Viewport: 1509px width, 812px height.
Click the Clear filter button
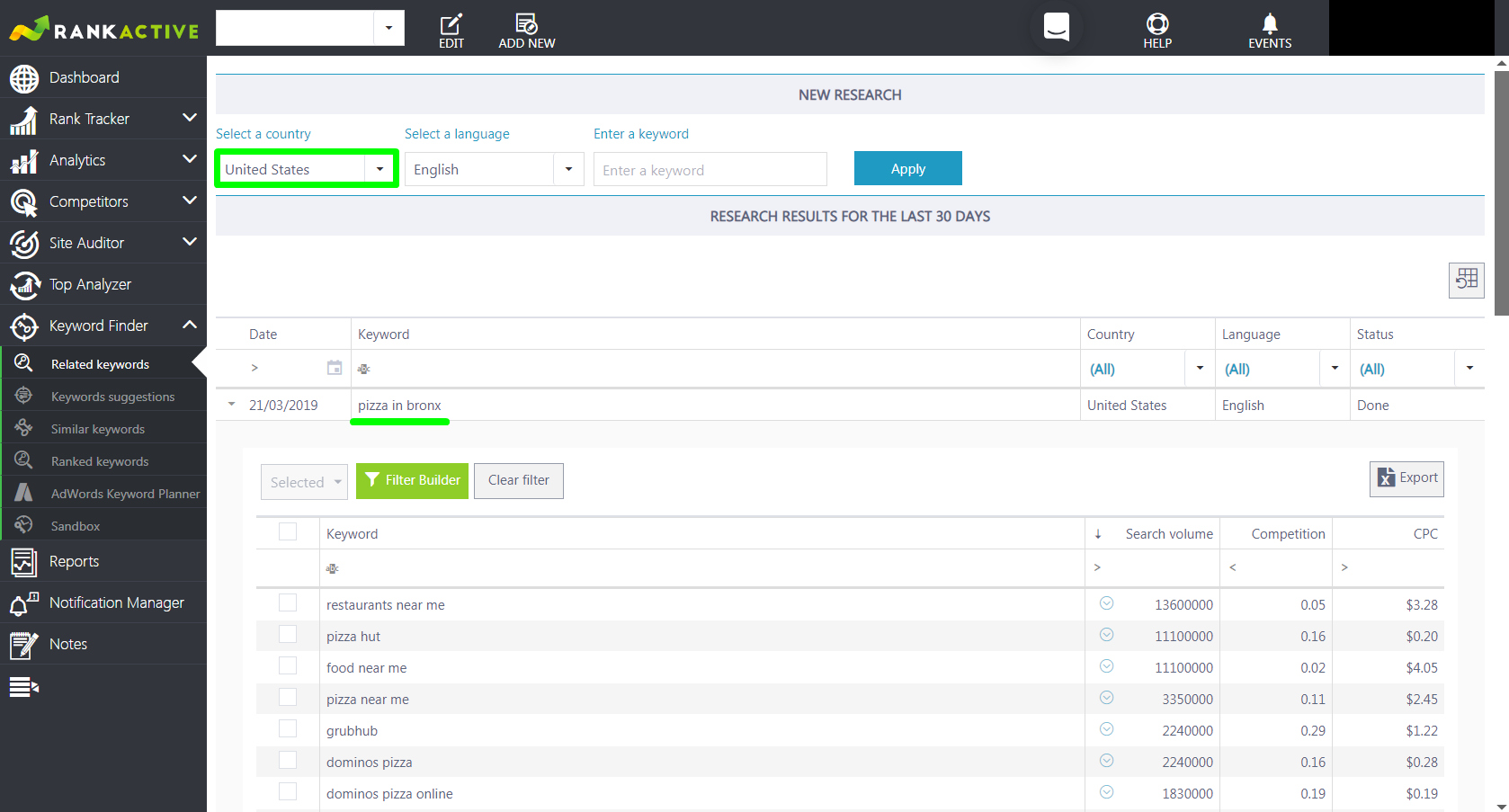(x=518, y=480)
